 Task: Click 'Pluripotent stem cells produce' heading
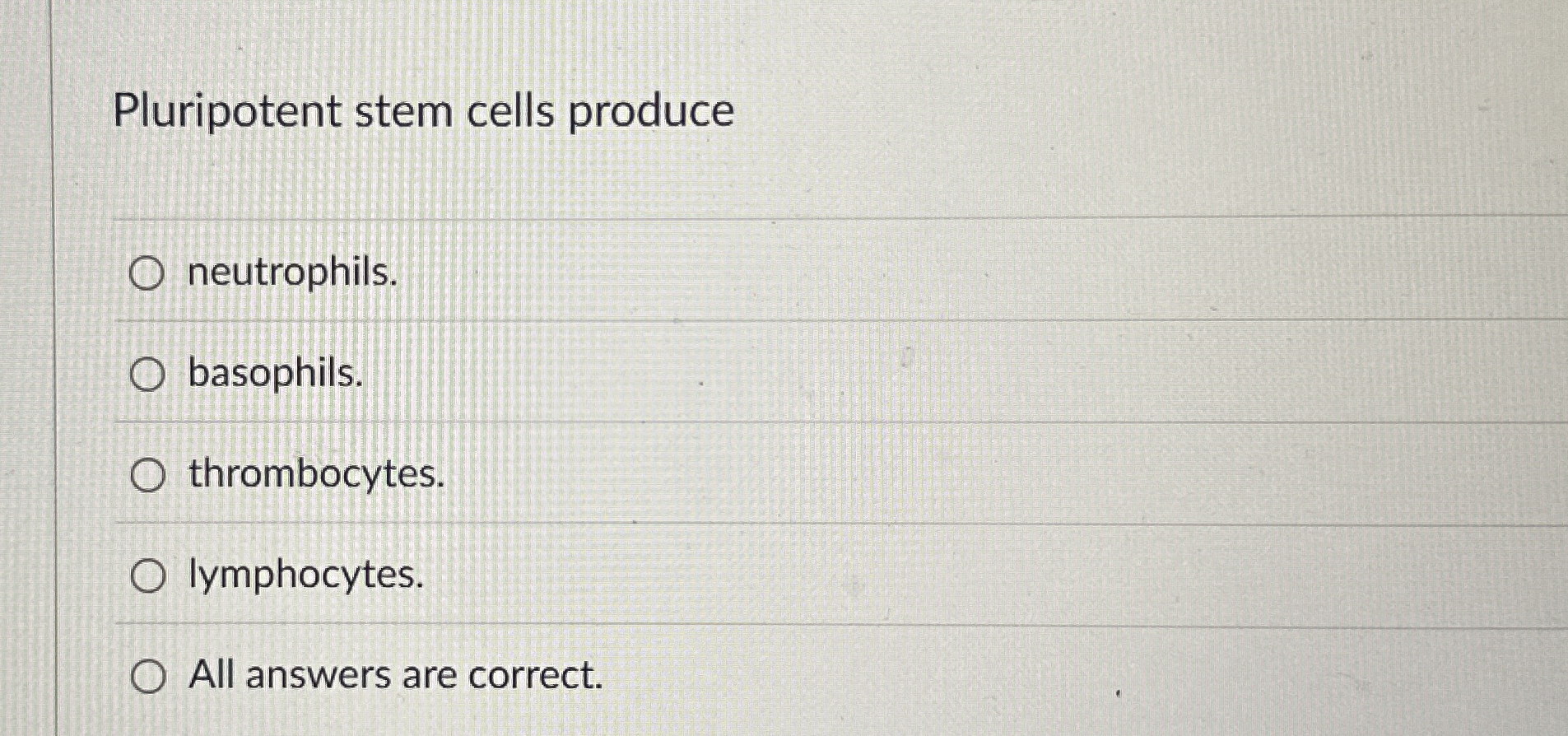coord(422,111)
